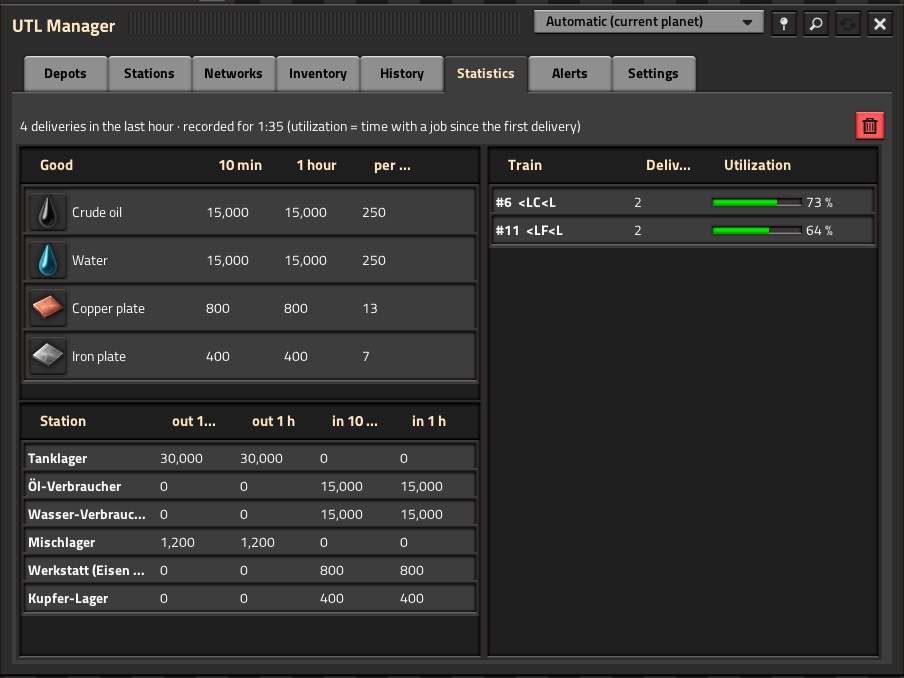This screenshot has width=904, height=678.
Task: Click the Mischlager station name
Action: click(x=62, y=543)
